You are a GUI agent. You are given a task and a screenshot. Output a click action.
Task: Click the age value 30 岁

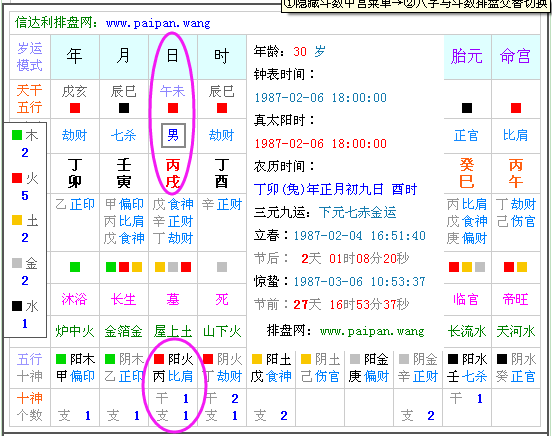point(309,52)
